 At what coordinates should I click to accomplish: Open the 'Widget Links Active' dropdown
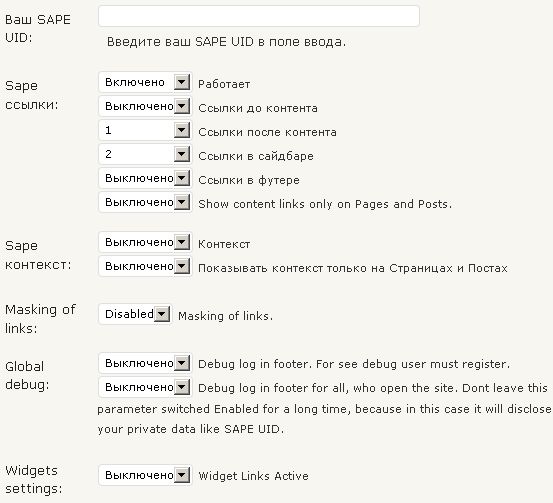pyautogui.click(x=145, y=475)
